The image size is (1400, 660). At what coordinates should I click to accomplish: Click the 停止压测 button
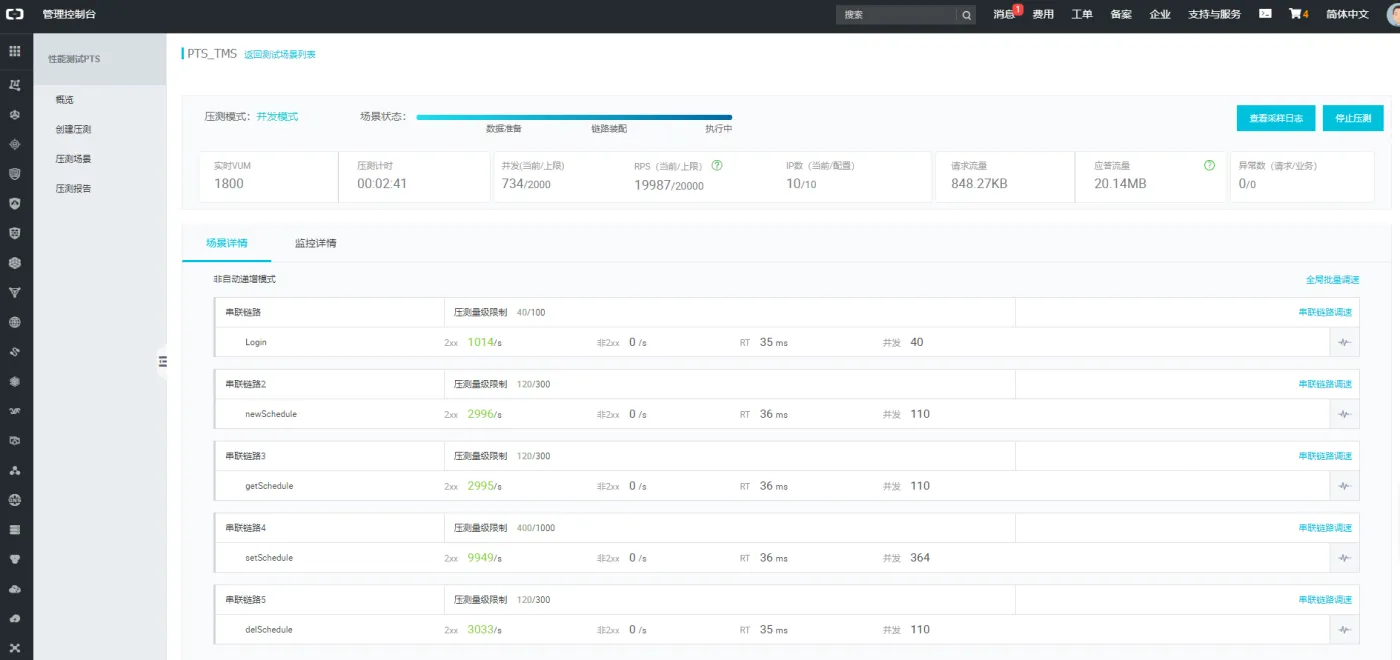[x=1353, y=118]
